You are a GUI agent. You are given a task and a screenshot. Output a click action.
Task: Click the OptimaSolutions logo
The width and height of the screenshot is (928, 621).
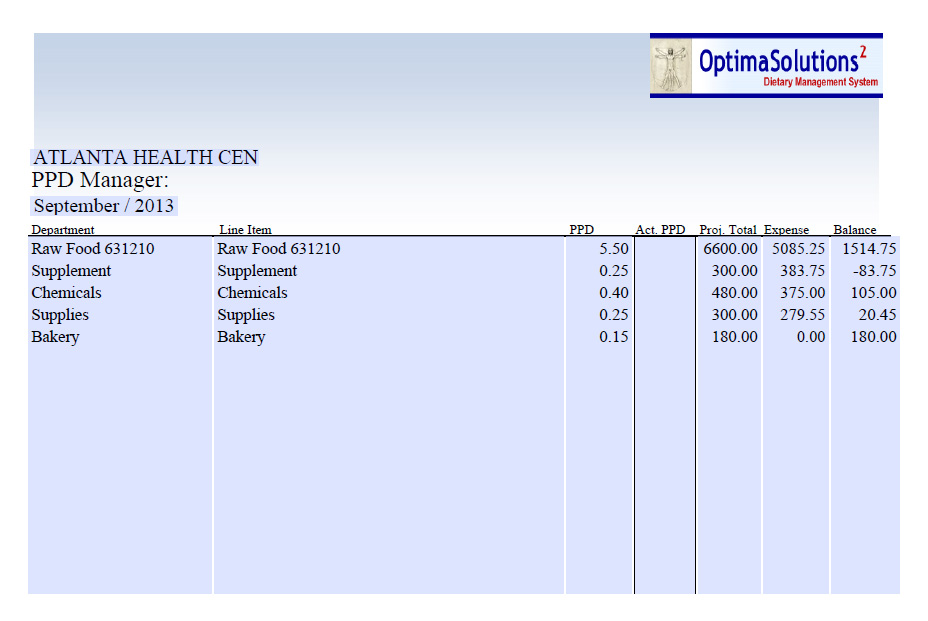[x=766, y=63]
